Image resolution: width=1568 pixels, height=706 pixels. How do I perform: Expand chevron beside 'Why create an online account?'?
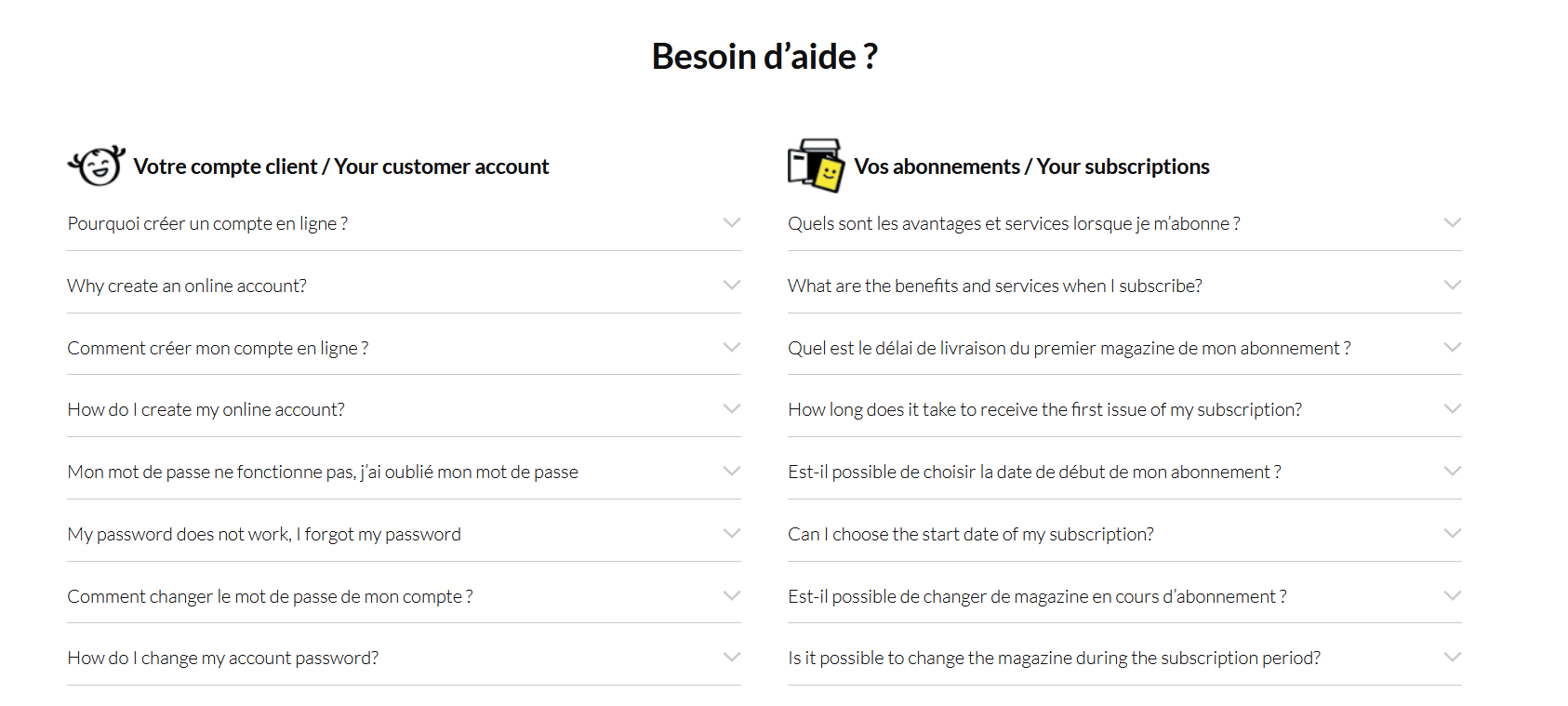coord(732,286)
